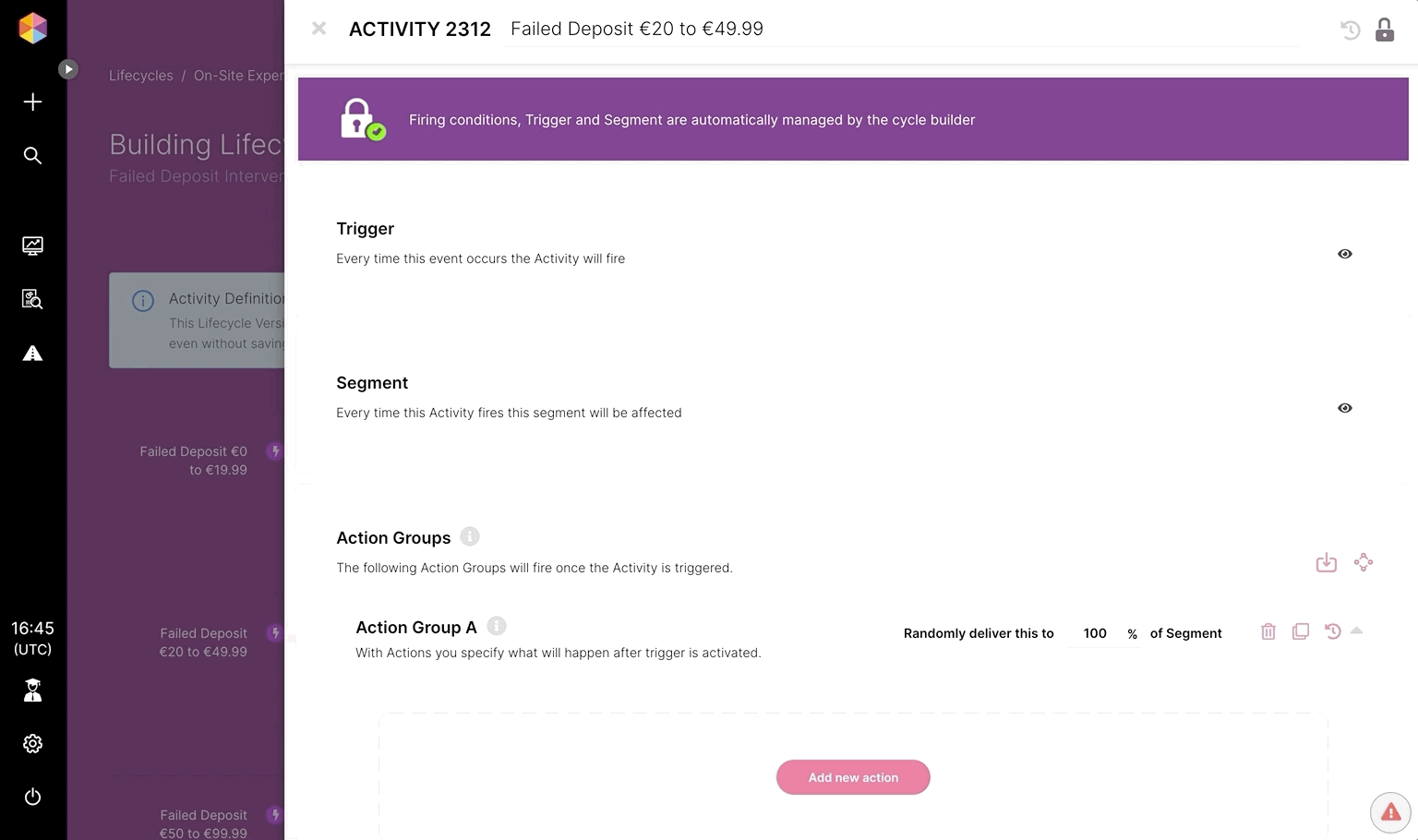Open the Action Groups info tooltip
Screen dimensions: 1418x840
pos(470,536)
